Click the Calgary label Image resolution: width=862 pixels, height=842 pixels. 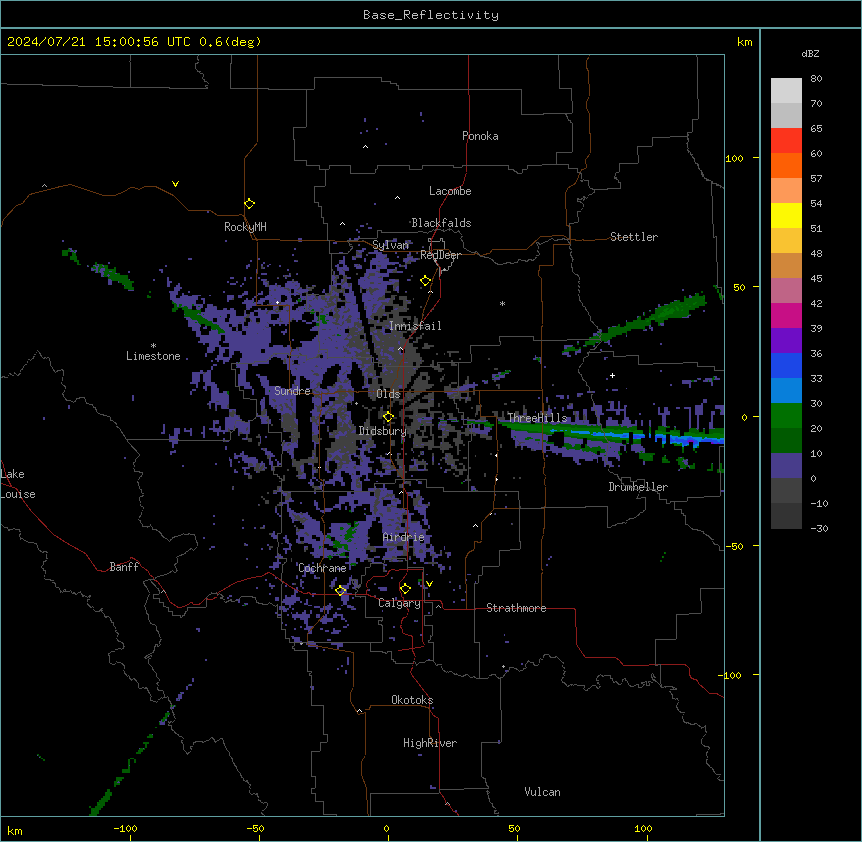click(400, 603)
